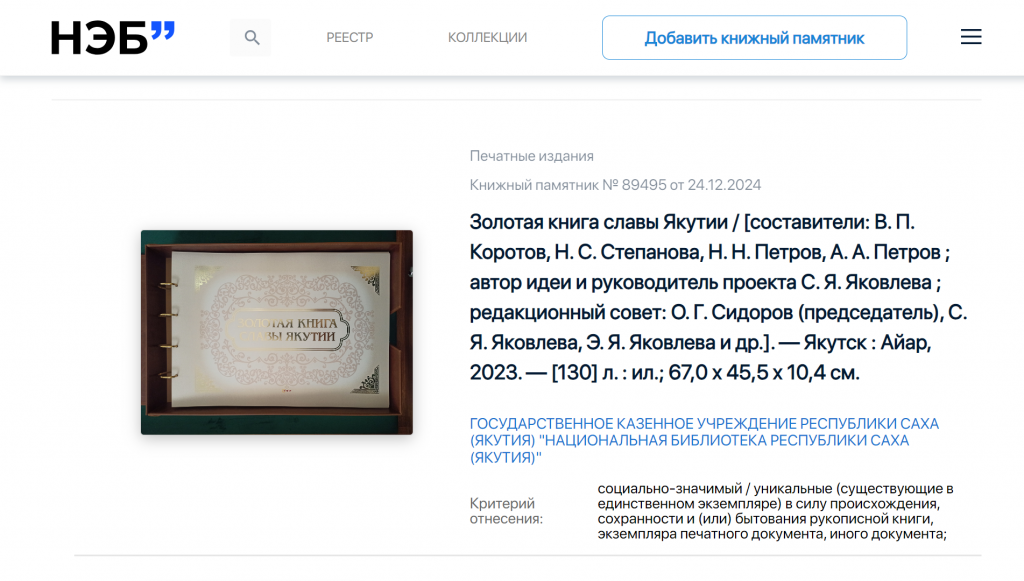Click the Печатные издания category label
Screen dimensions: 1024x581
531,156
